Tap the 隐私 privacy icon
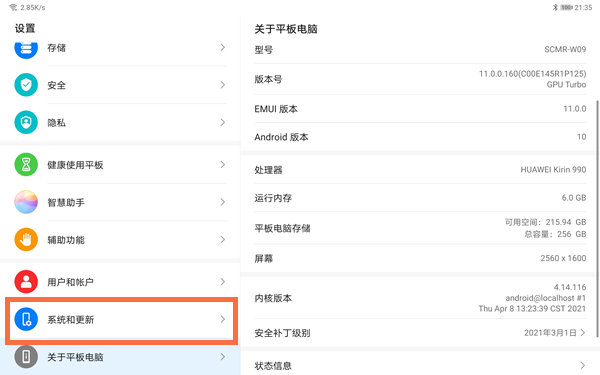 (26, 122)
